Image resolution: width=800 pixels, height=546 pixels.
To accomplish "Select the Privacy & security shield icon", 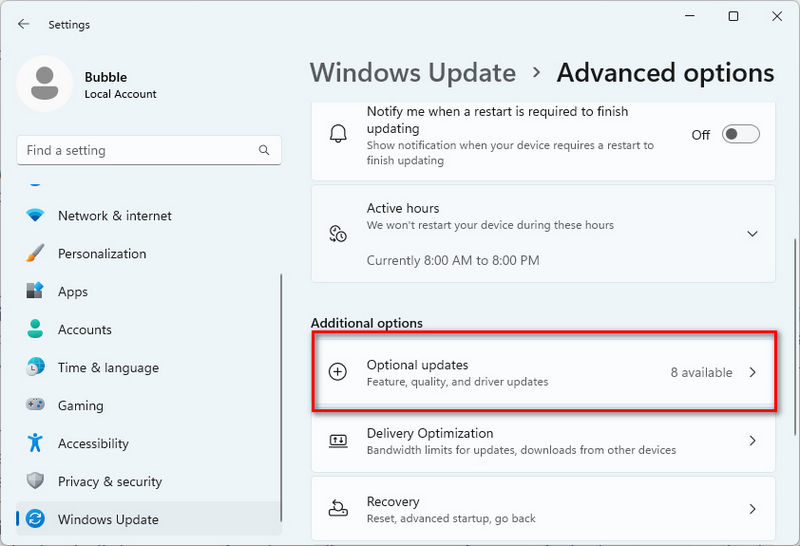I will [x=35, y=481].
